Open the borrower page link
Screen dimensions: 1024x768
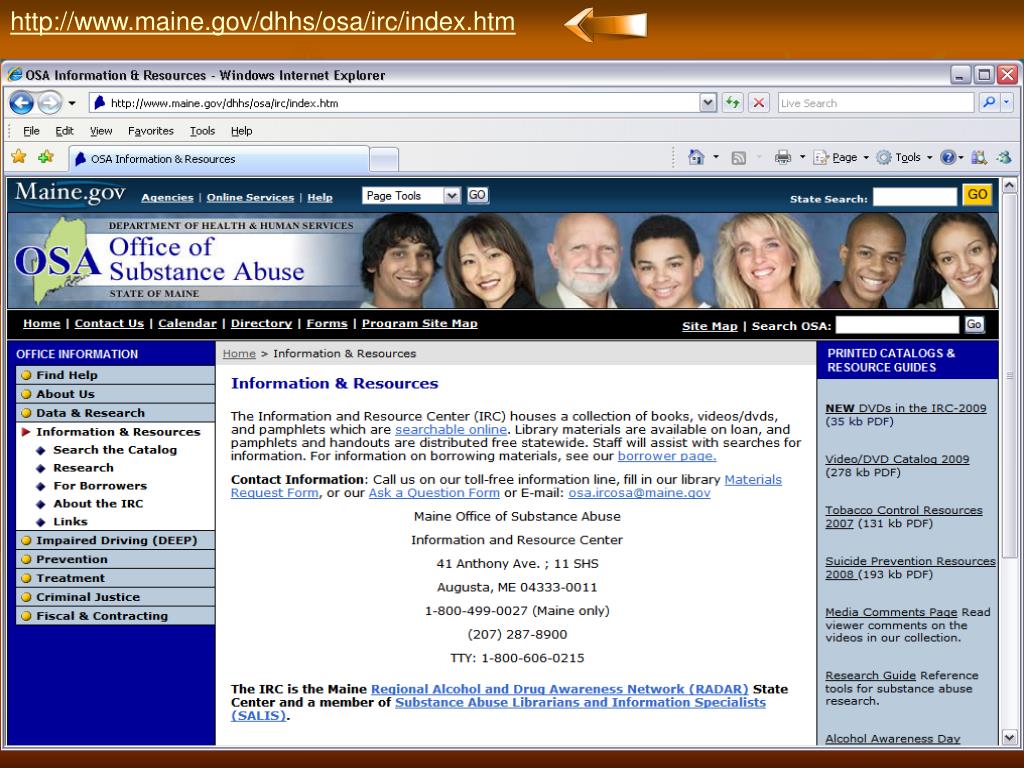pos(667,456)
